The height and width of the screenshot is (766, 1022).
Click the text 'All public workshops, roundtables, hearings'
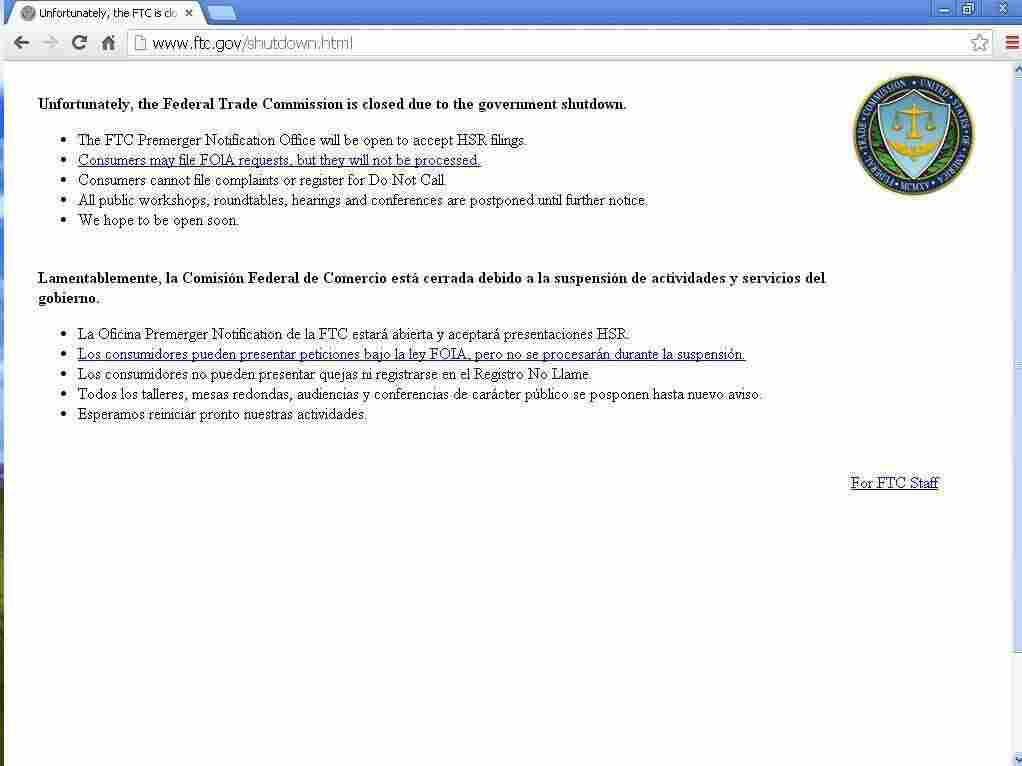pyautogui.click(x=362, y=201)
